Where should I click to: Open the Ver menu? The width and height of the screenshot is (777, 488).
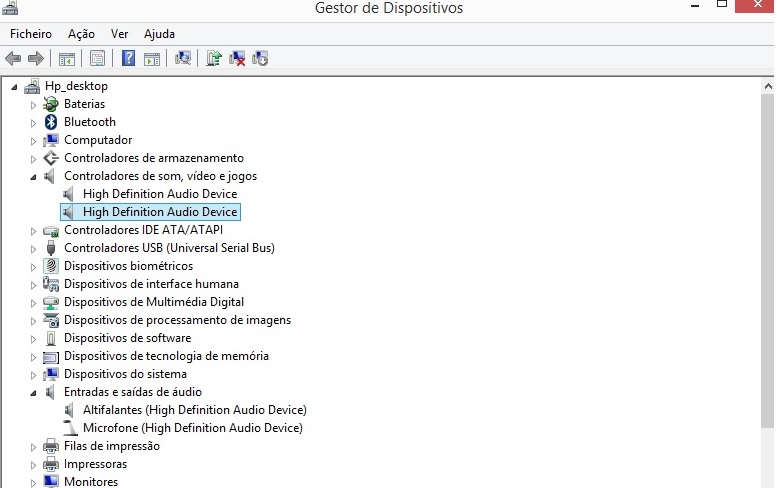tap(119, 34)
